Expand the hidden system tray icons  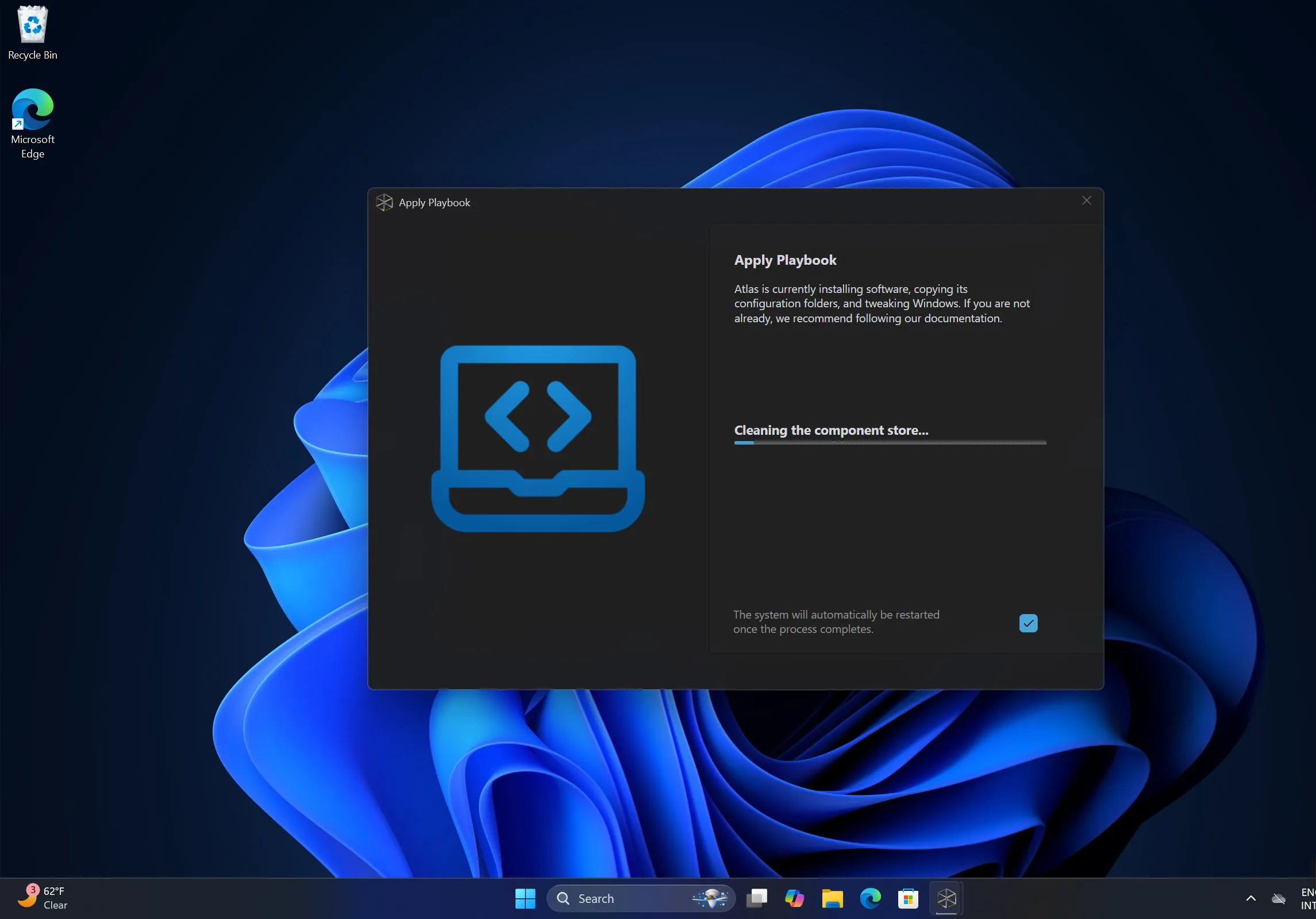click(x=1250, y=898)
